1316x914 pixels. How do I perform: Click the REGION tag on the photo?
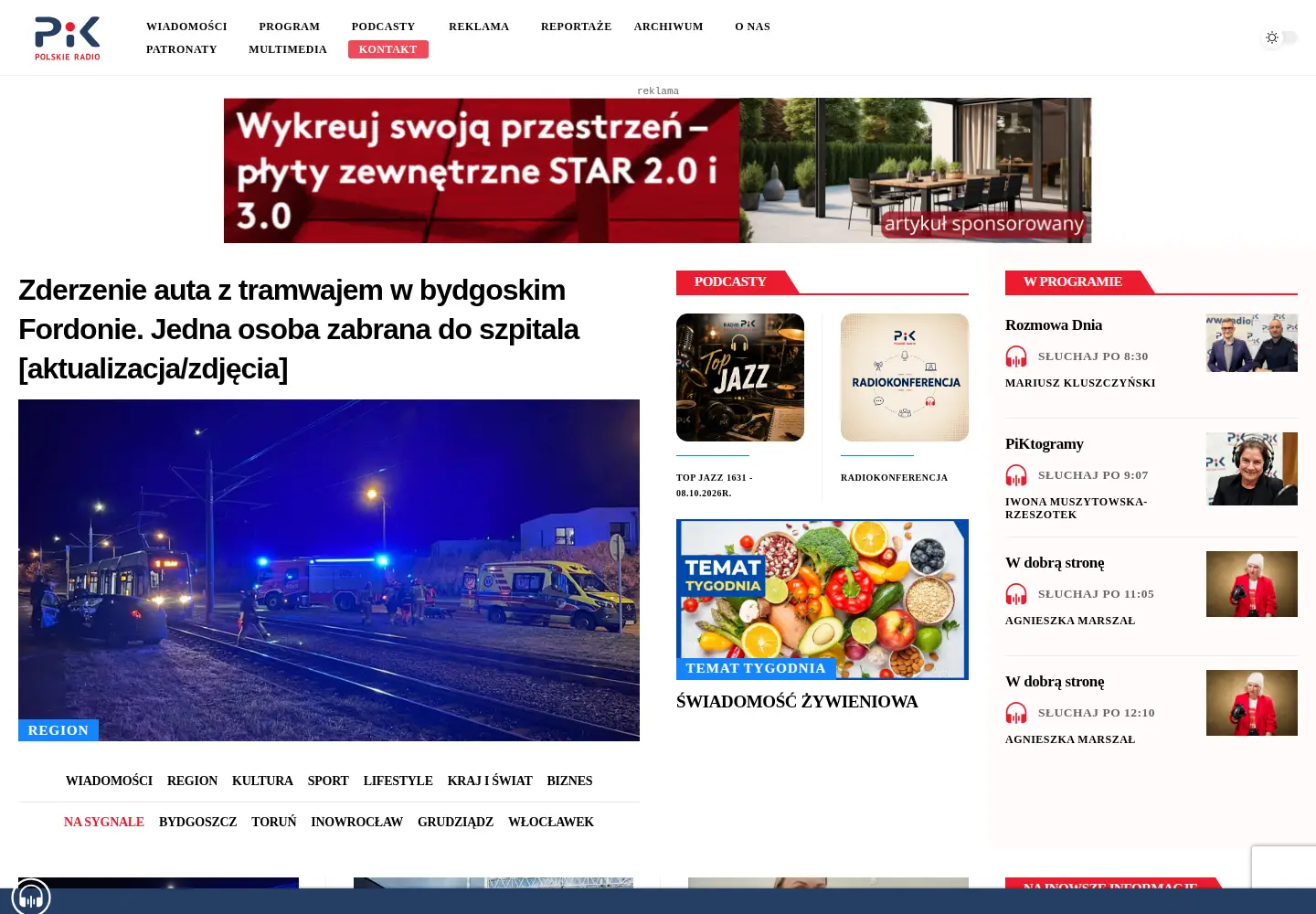pos(58,730)
